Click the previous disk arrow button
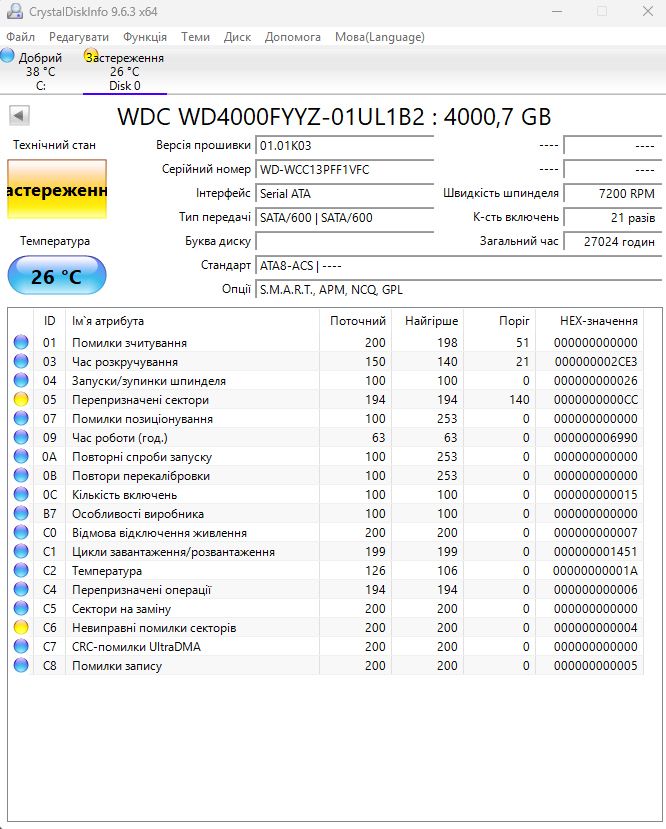The image size is (666, 829). coord(19,115)
